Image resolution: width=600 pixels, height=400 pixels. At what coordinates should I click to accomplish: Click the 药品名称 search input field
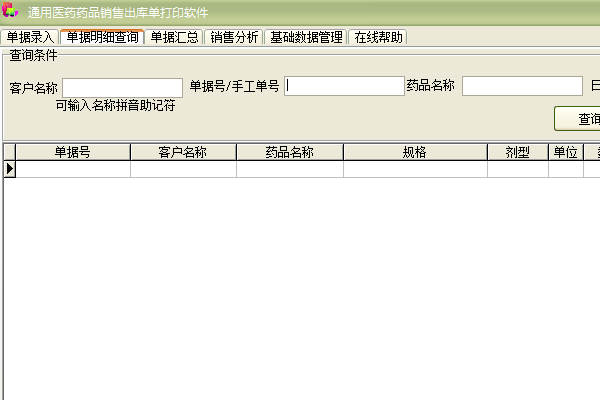(x=521, y=86)
